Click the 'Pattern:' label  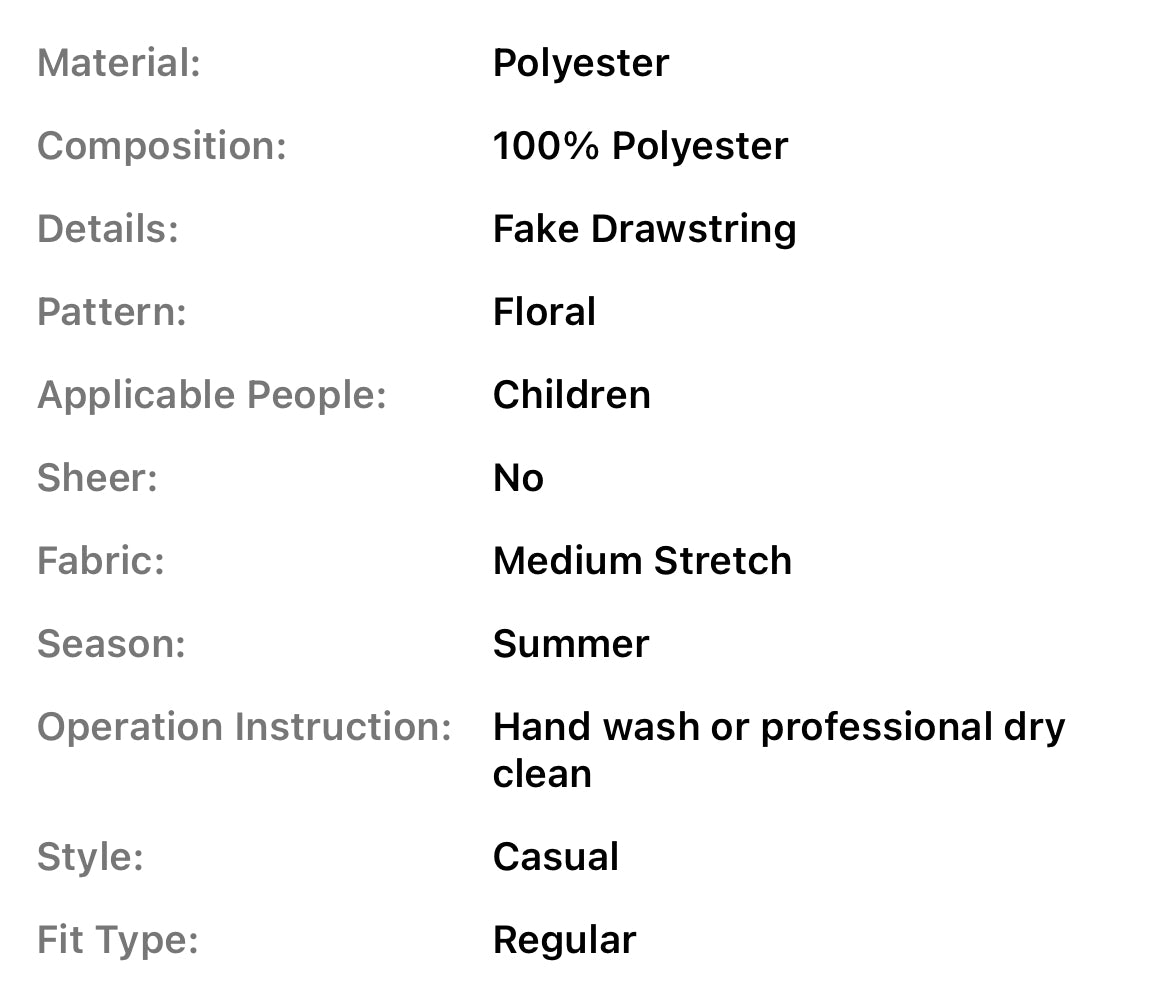coord(112,312)
